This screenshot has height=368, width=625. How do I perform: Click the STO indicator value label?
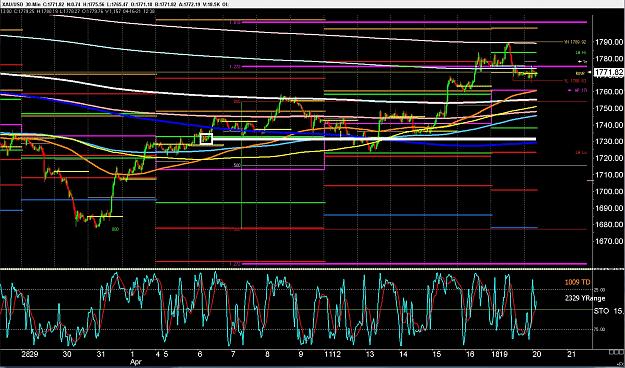point(608,311)
